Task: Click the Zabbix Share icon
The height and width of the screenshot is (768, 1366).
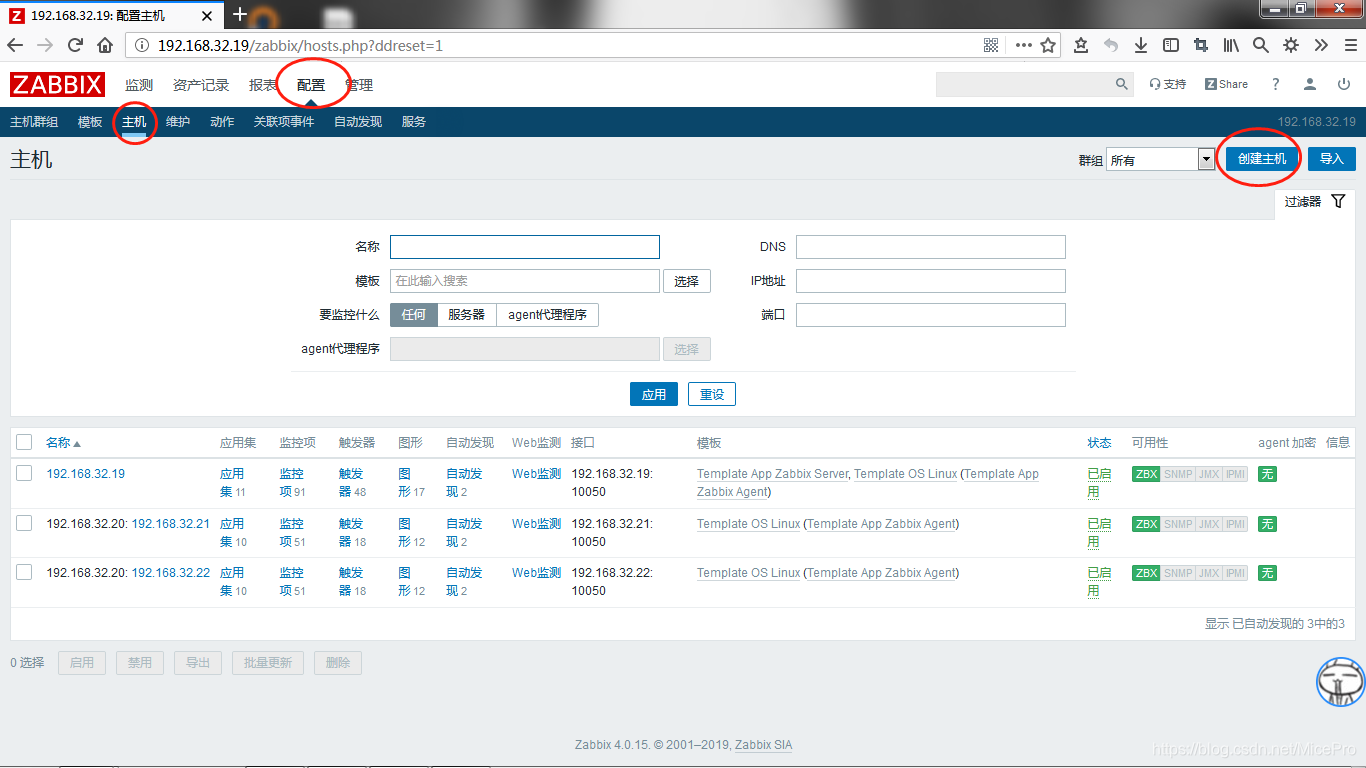Action: [1226, 84]
